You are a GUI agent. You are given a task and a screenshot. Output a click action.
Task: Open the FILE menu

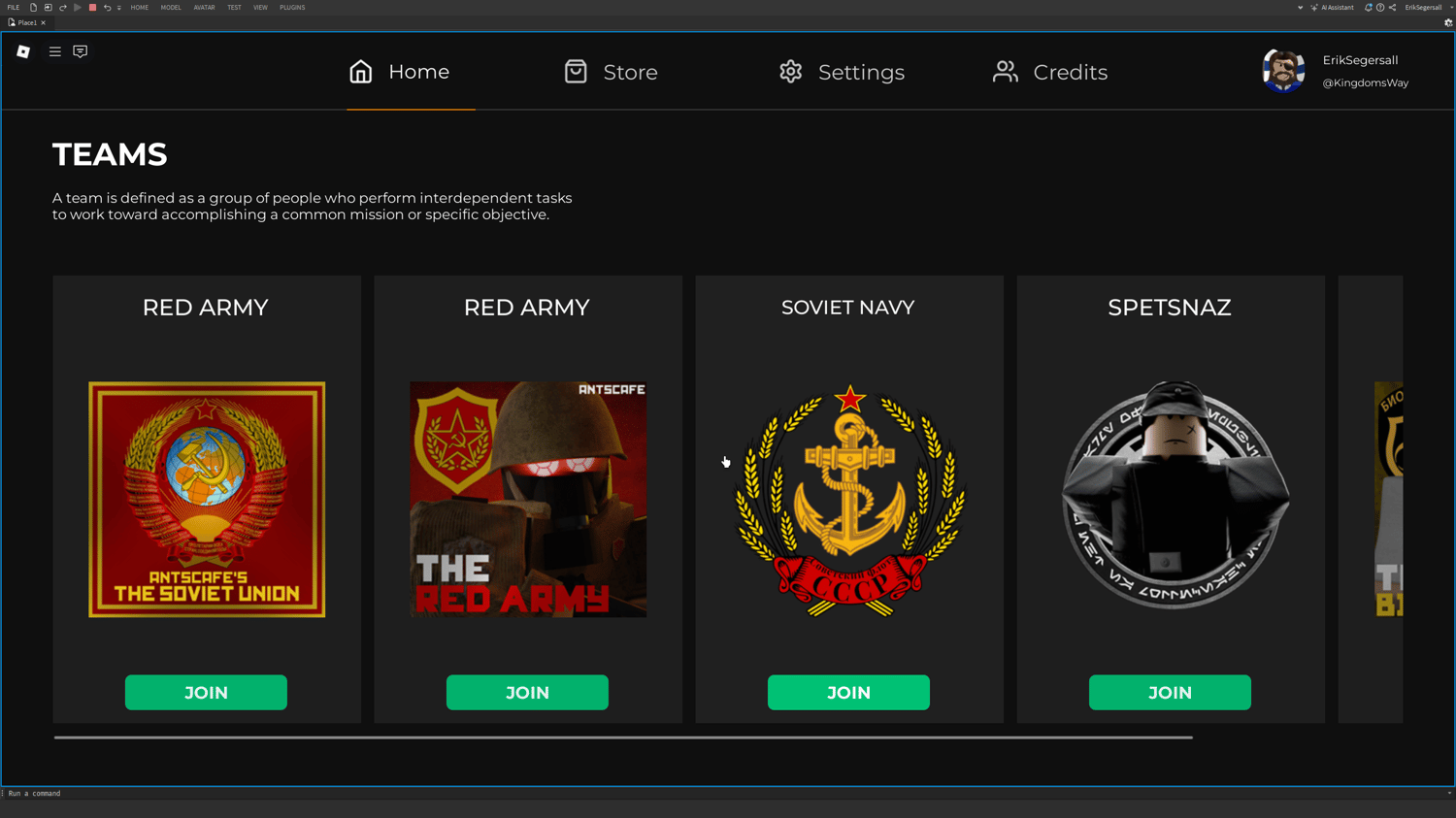[x=14, y=8]
